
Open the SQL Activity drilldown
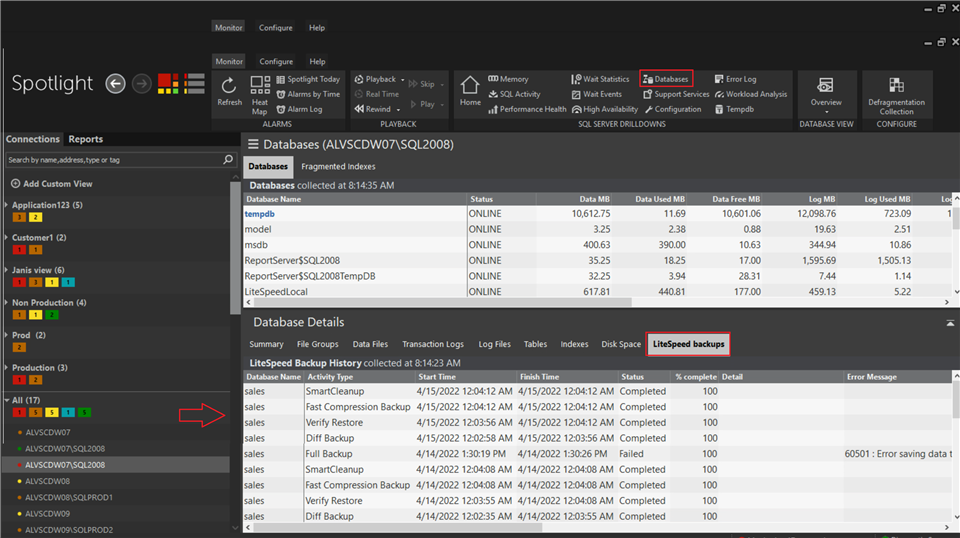[514, 94]
